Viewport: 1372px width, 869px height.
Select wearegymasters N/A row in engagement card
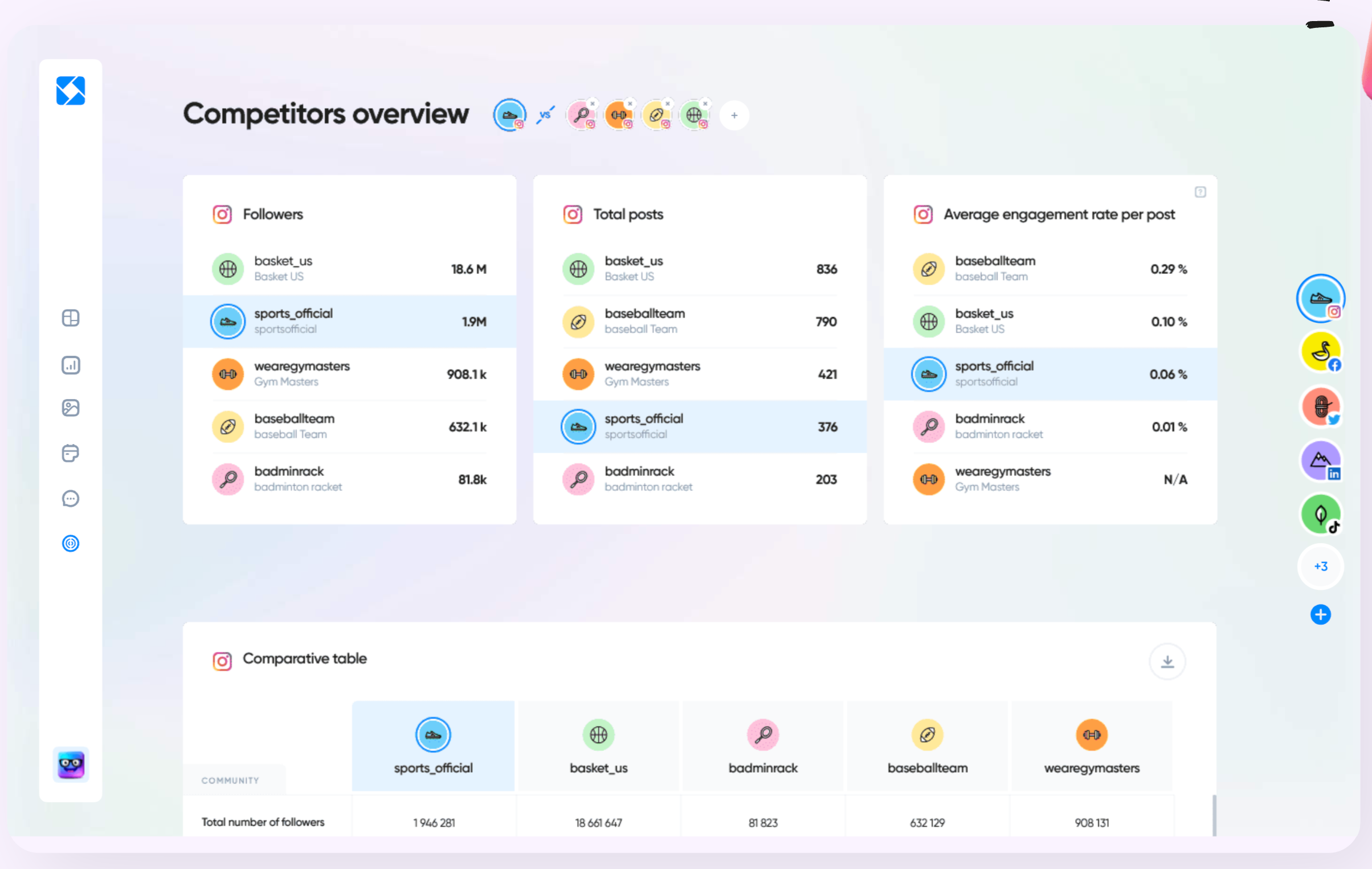click(1051, 479)
